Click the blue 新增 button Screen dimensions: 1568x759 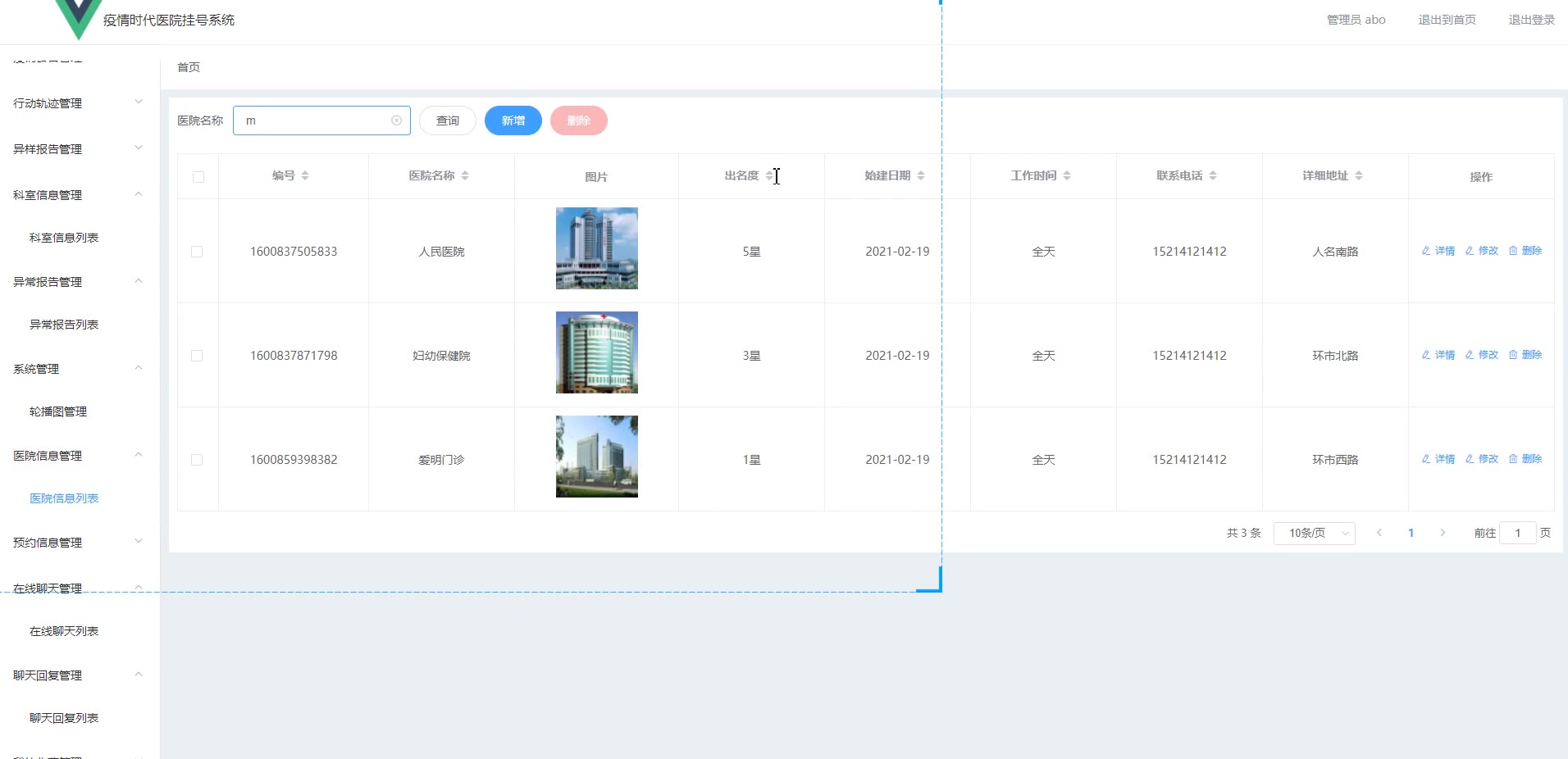(513, 120)
